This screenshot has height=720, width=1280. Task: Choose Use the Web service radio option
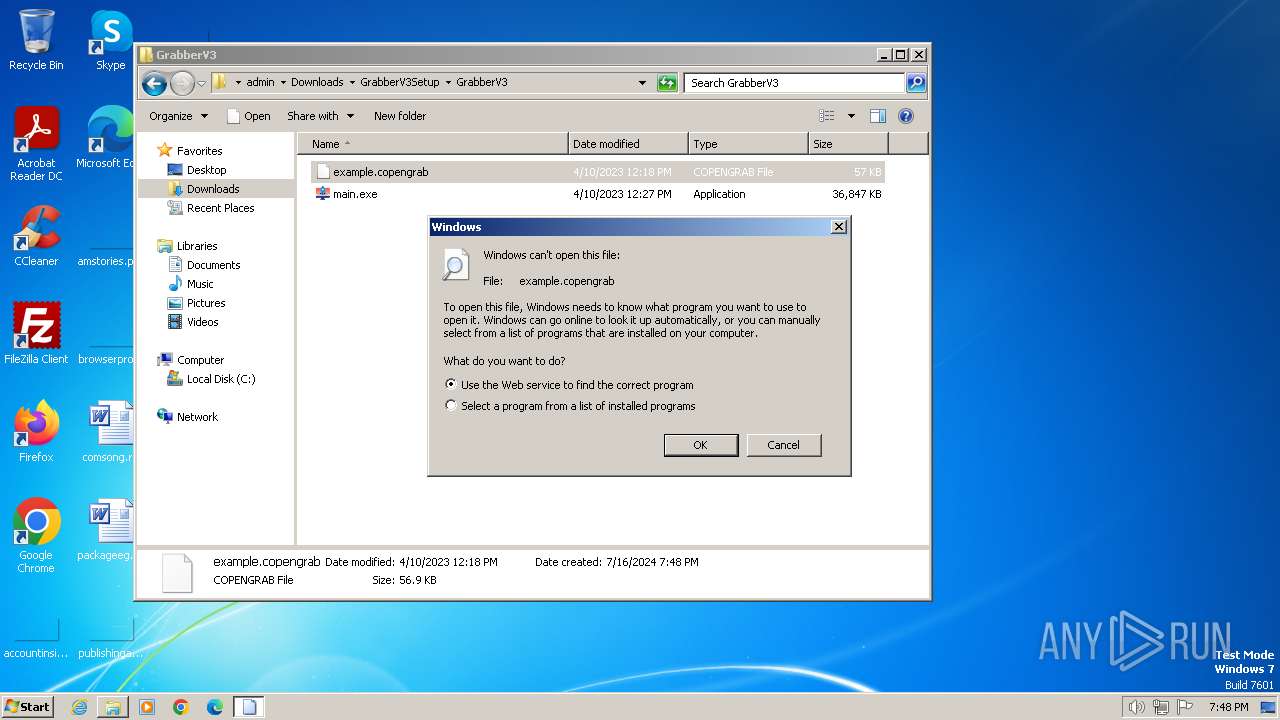click(451, 384)
